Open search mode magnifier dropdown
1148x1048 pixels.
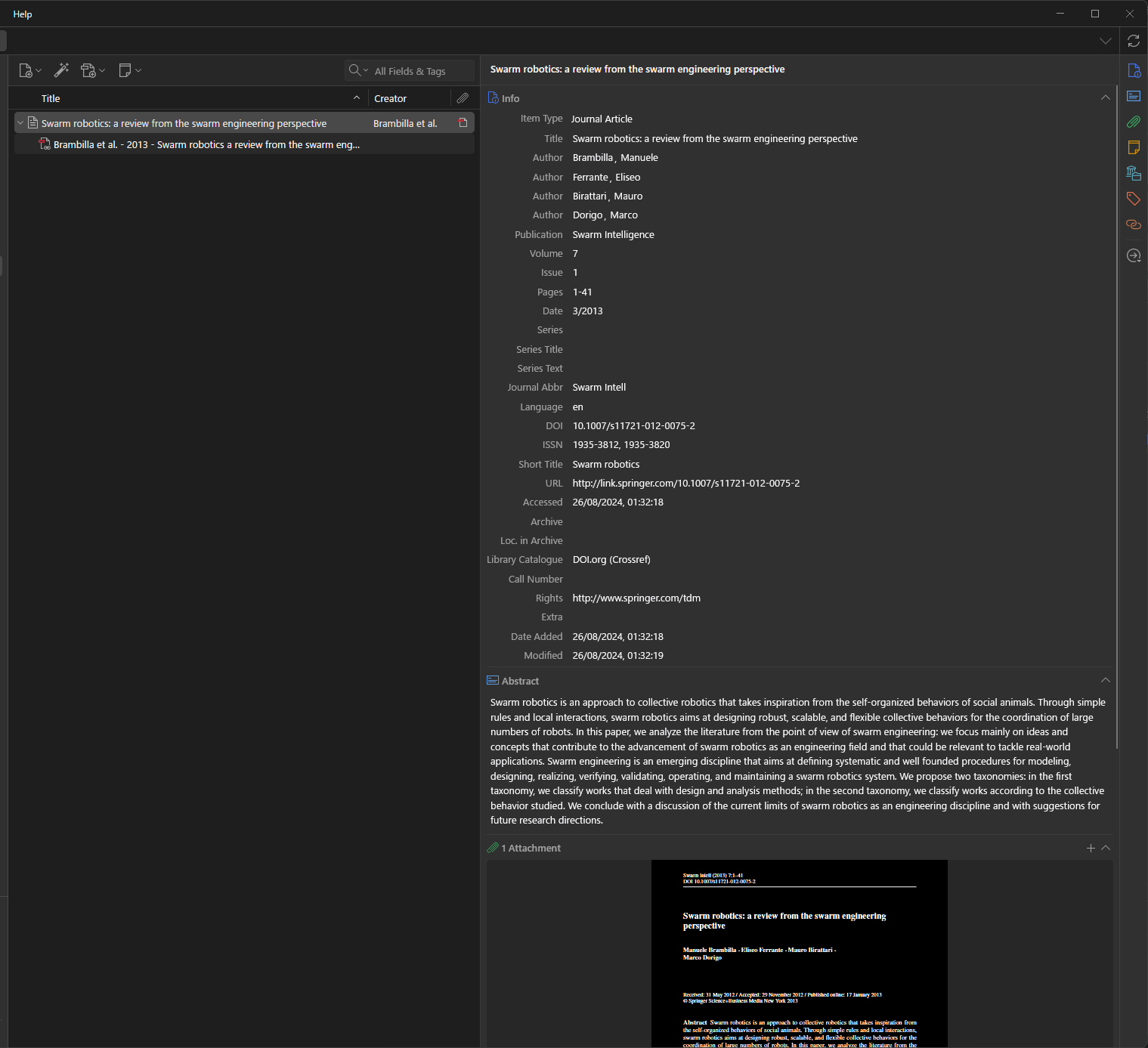pos(358,70)
